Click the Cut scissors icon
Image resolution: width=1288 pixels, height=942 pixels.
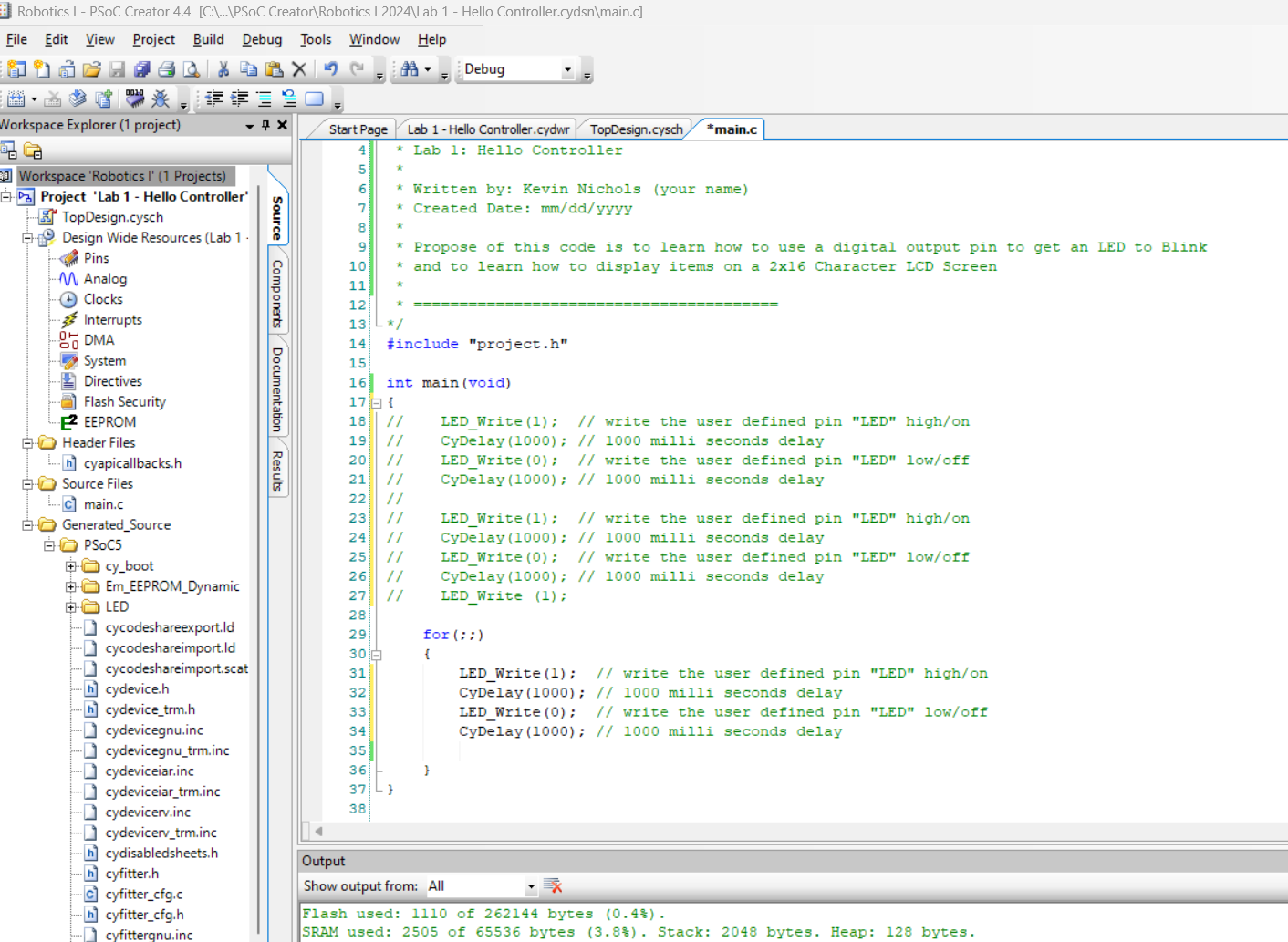(x=223, y=69)
